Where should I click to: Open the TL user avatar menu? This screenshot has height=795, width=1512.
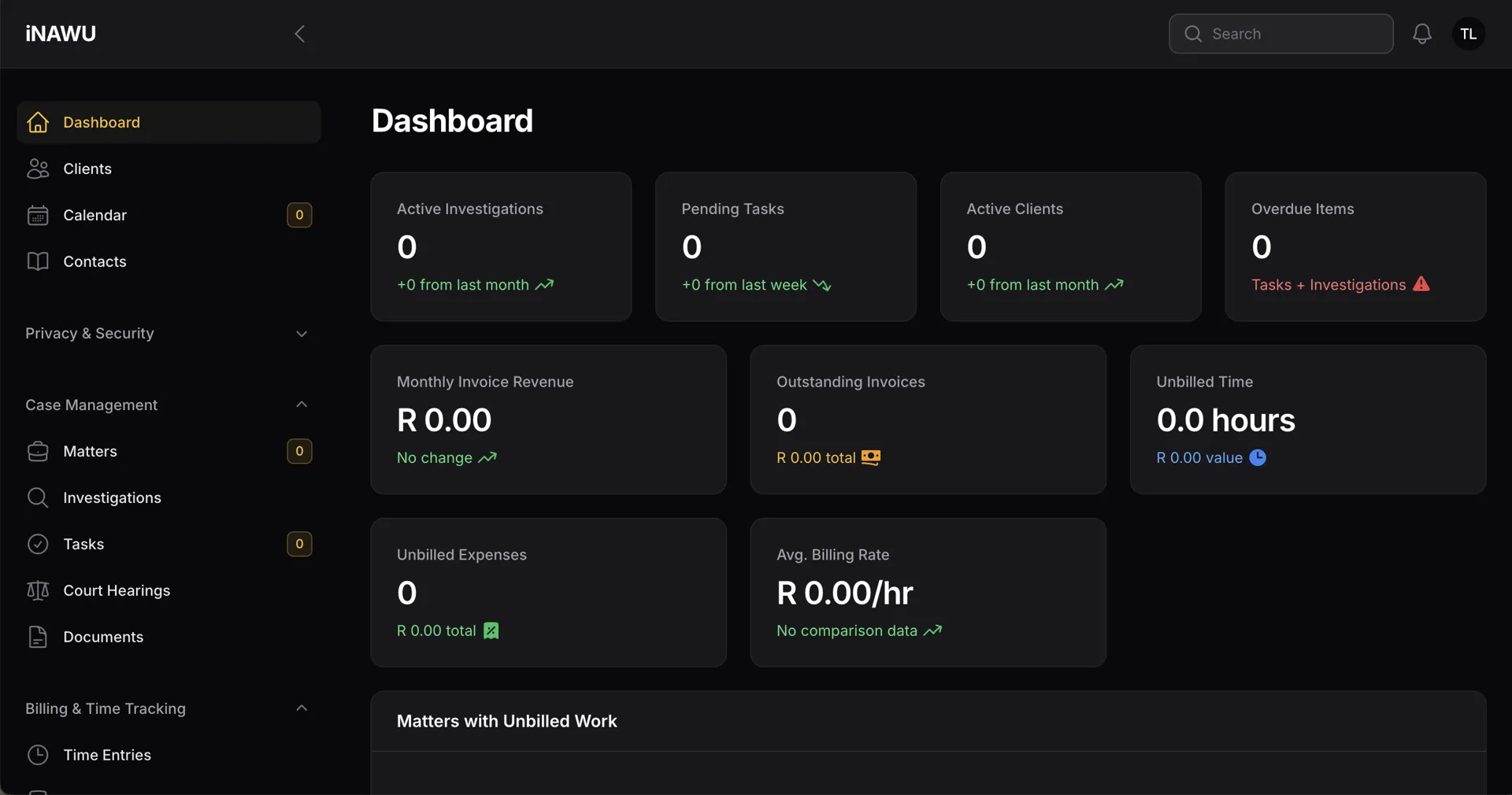(x=1468, y=34)
